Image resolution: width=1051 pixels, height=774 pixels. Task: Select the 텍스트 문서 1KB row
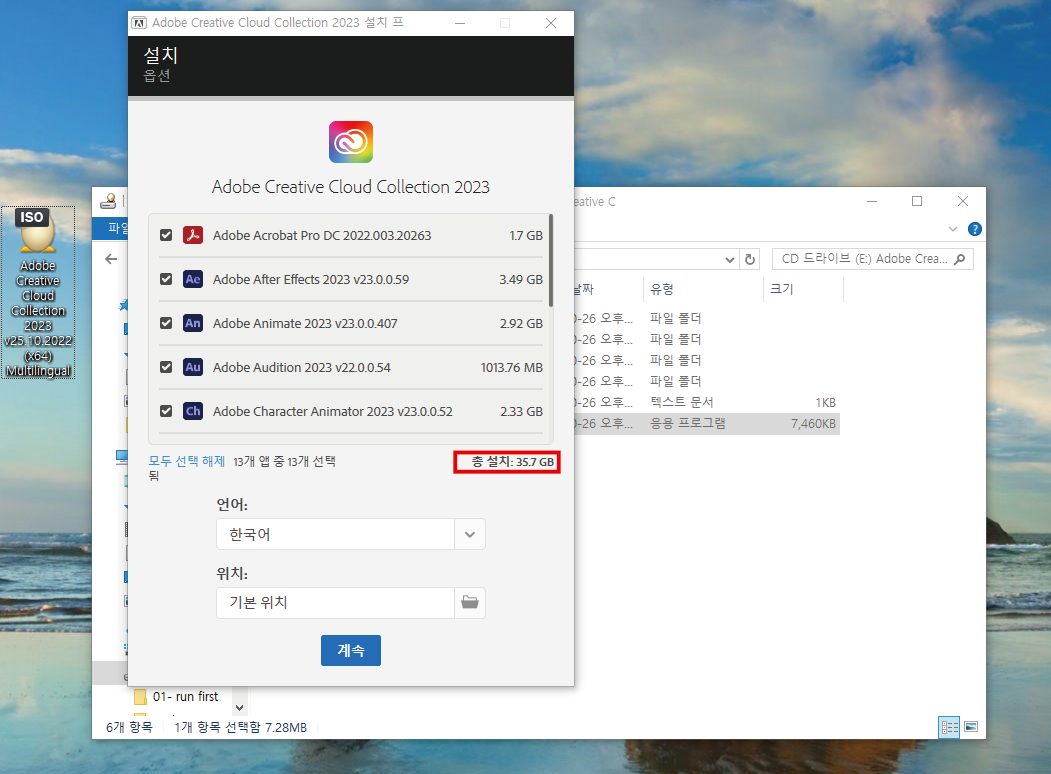(706, 403)
